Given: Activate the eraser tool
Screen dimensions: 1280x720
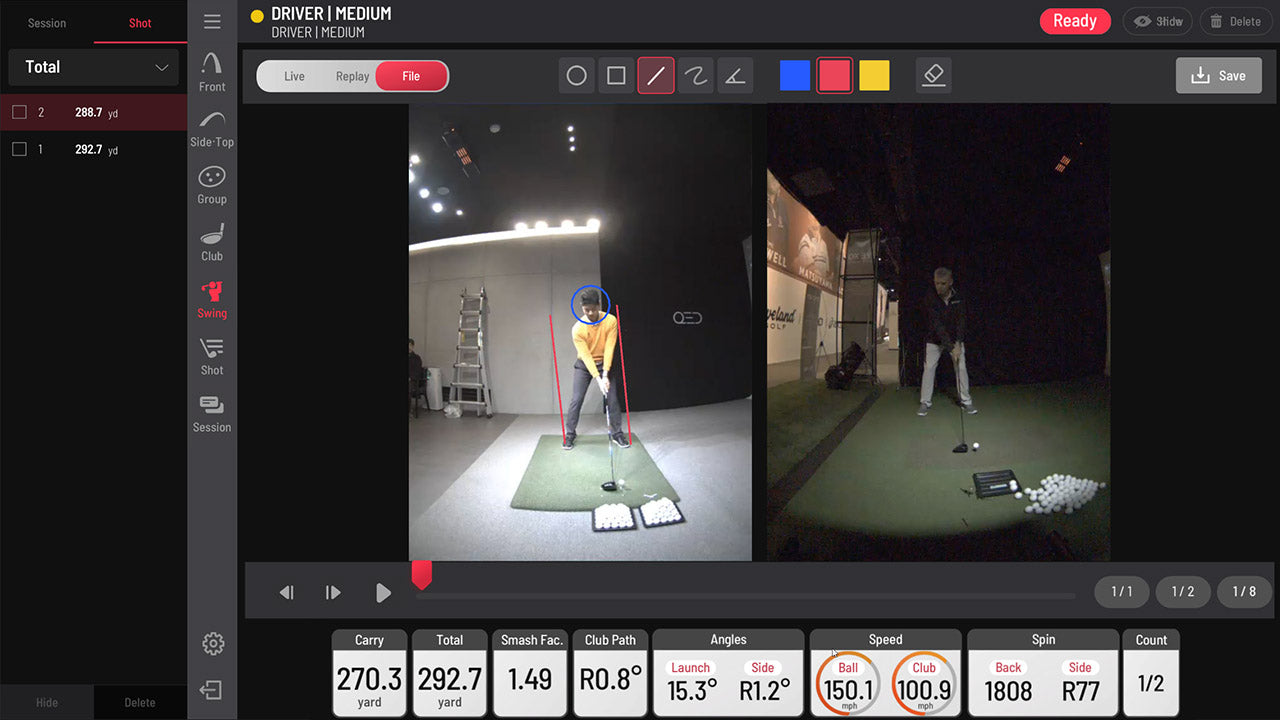Looking at the screenshot, I should [x=933, y=76].
